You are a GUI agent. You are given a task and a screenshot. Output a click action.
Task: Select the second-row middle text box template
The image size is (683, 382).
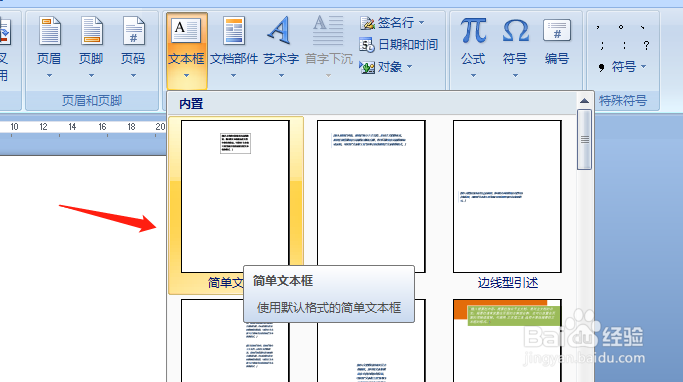[371, 352]
